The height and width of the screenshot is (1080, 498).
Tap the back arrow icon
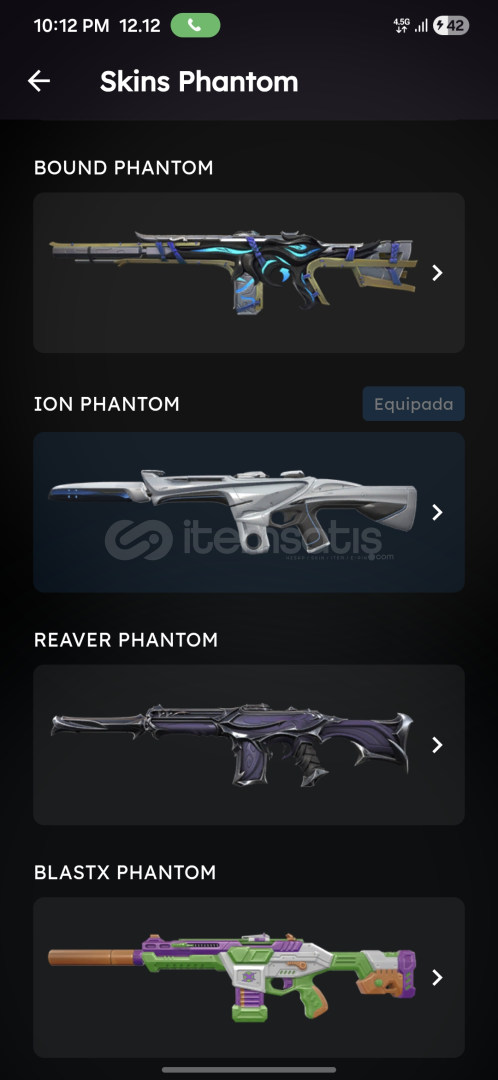[x=39, y=81]
